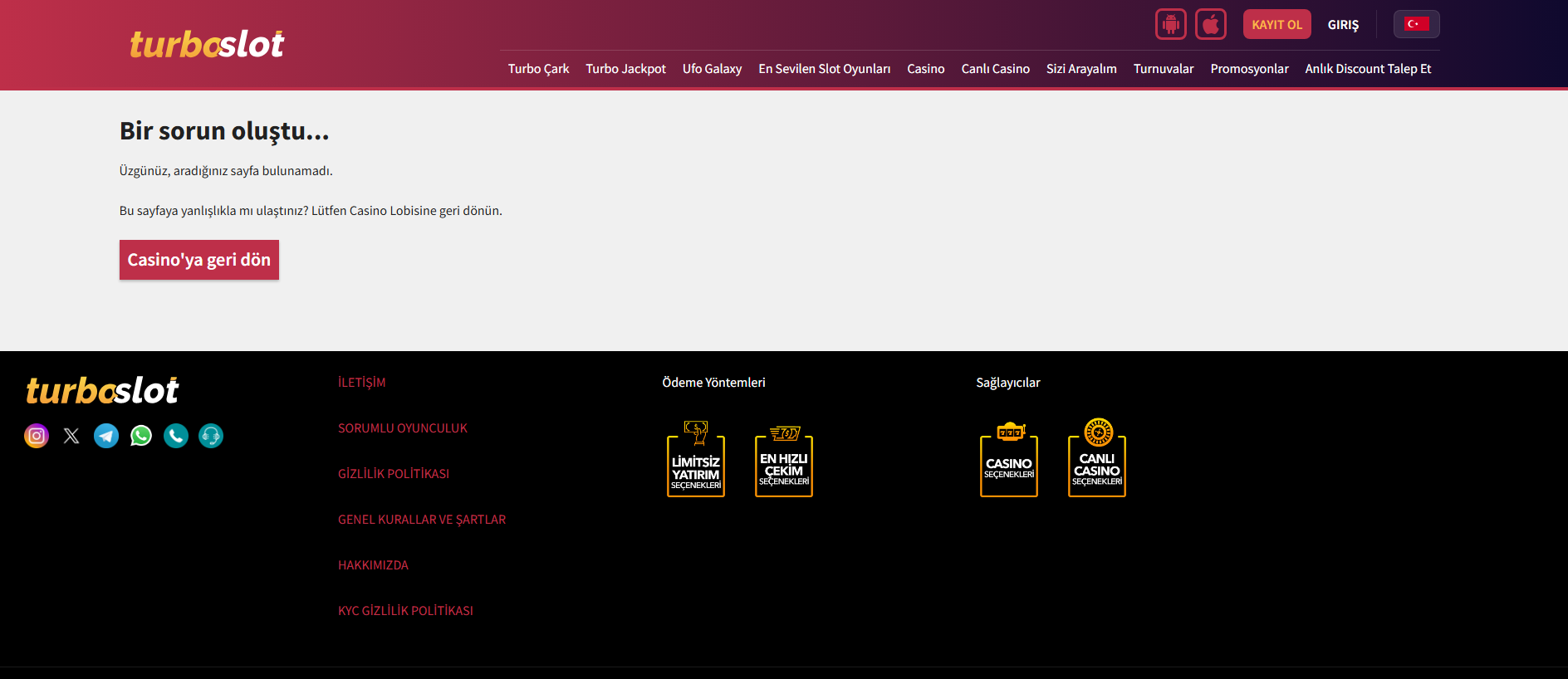
Task: Open Turbo Çark in the navigation
Action: point(538,69)
